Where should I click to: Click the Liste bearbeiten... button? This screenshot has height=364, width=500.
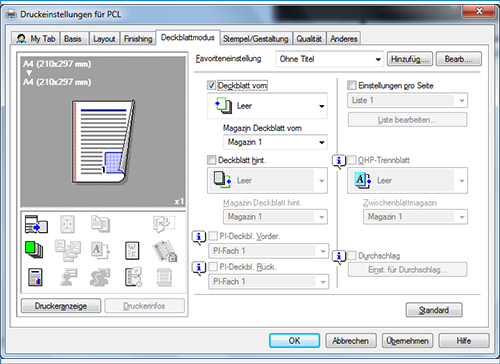point(407,120)
